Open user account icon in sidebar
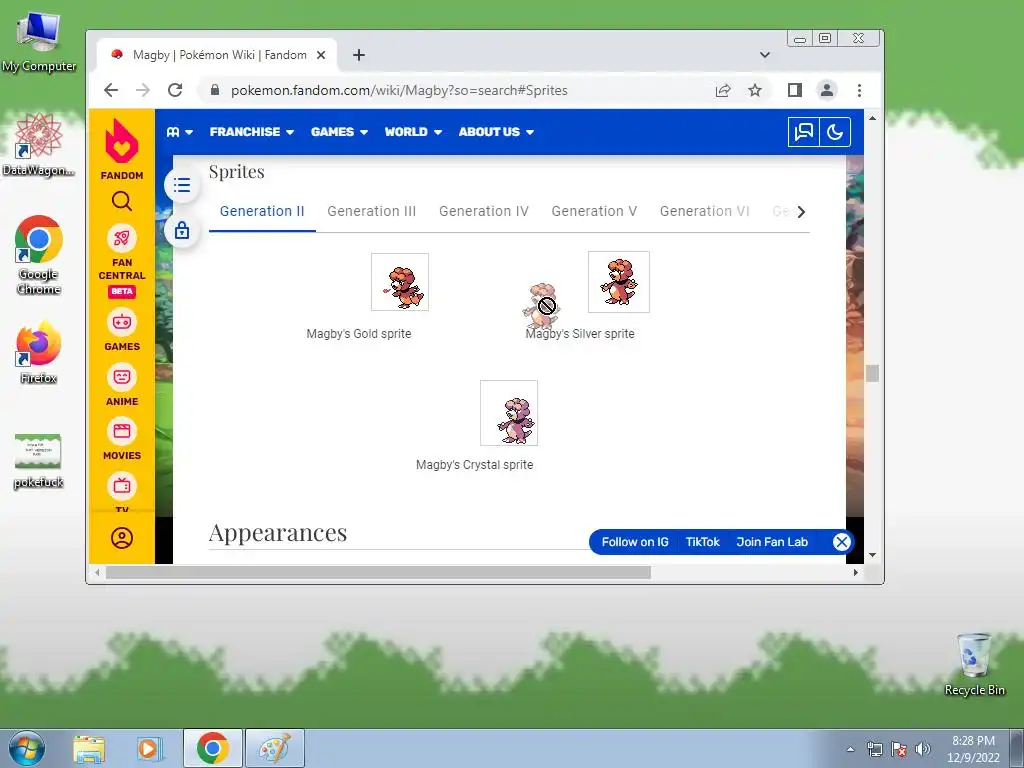Viewport: 1024px width, 768px height. [121, 537]
